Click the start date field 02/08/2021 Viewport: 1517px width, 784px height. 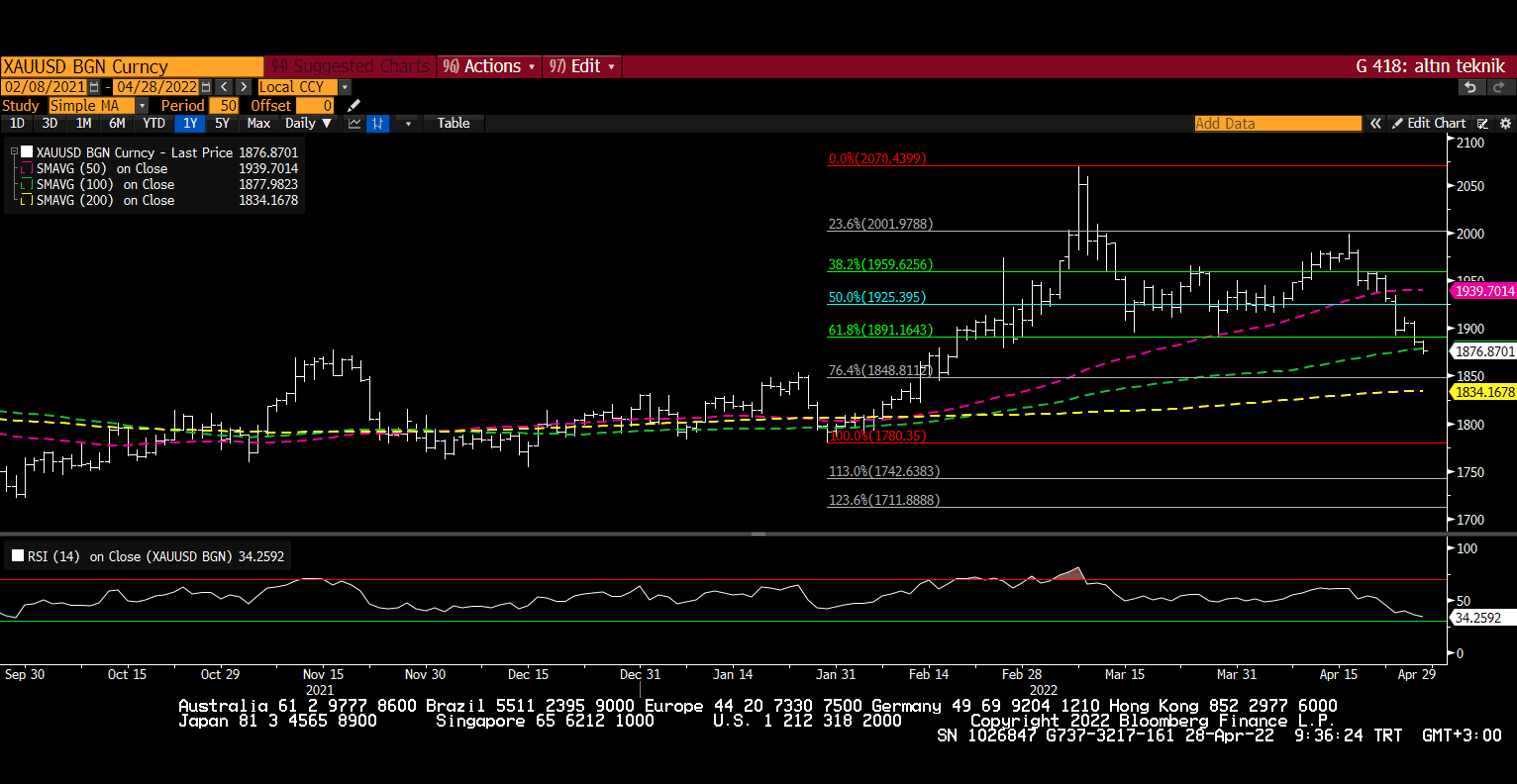click(x=45, y=87)
